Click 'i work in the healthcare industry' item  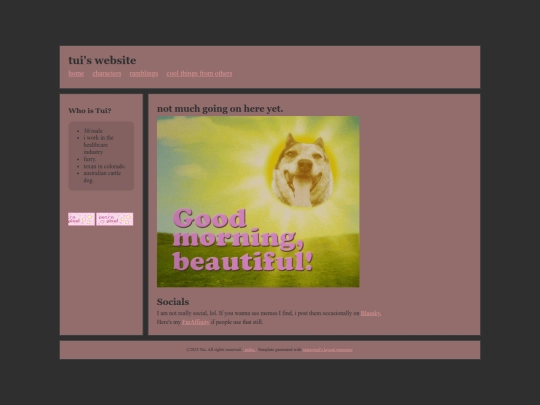[98, 145]
